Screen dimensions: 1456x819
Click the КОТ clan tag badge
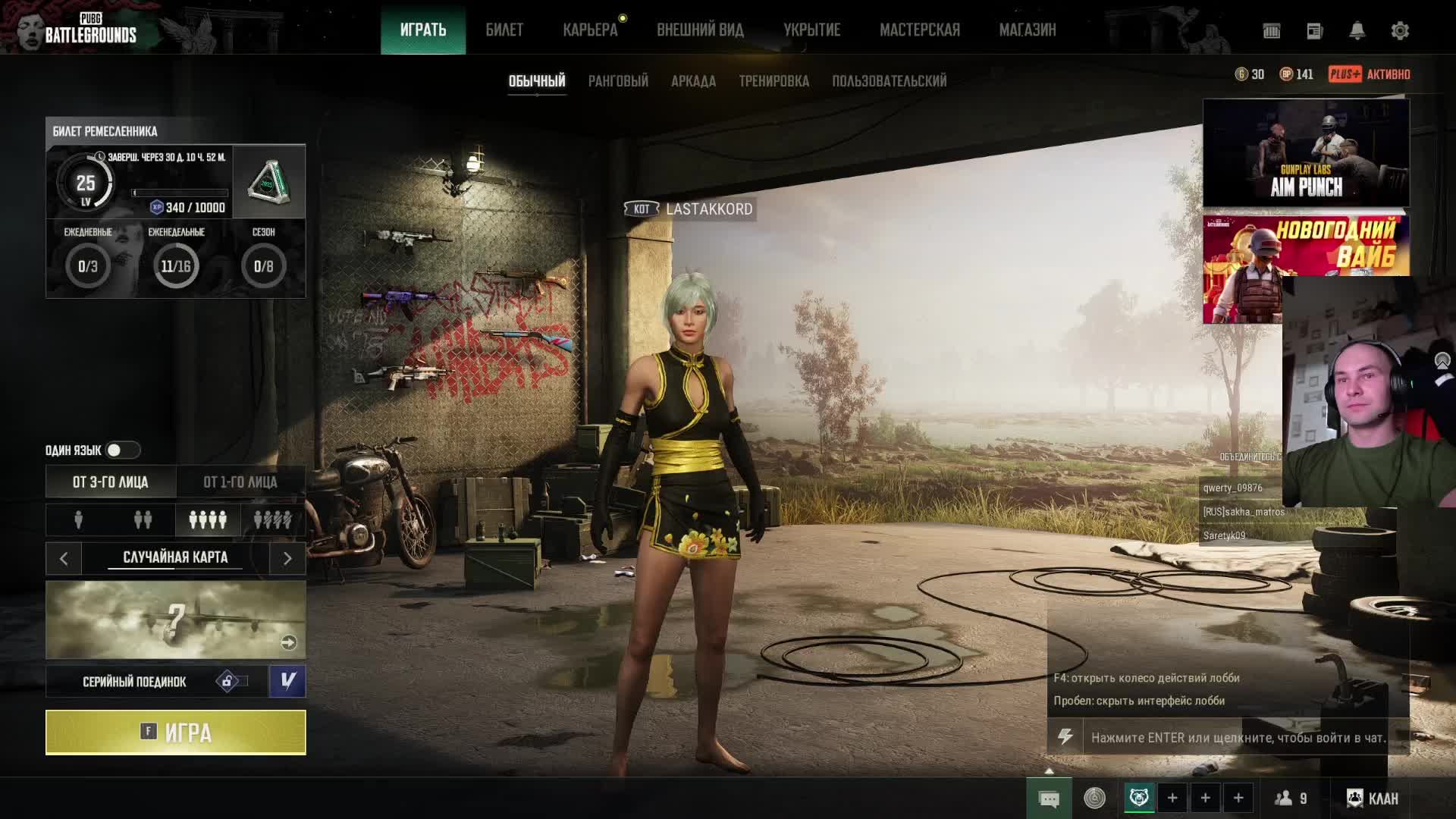point(642,209)
